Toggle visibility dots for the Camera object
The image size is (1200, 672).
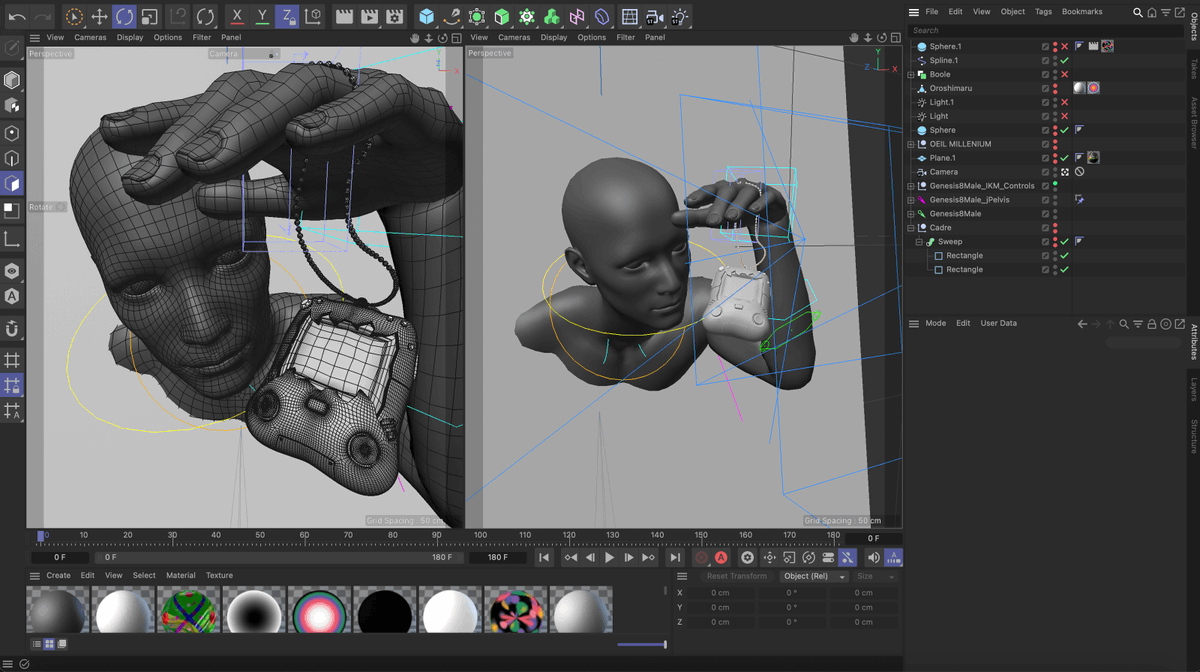1055,172
